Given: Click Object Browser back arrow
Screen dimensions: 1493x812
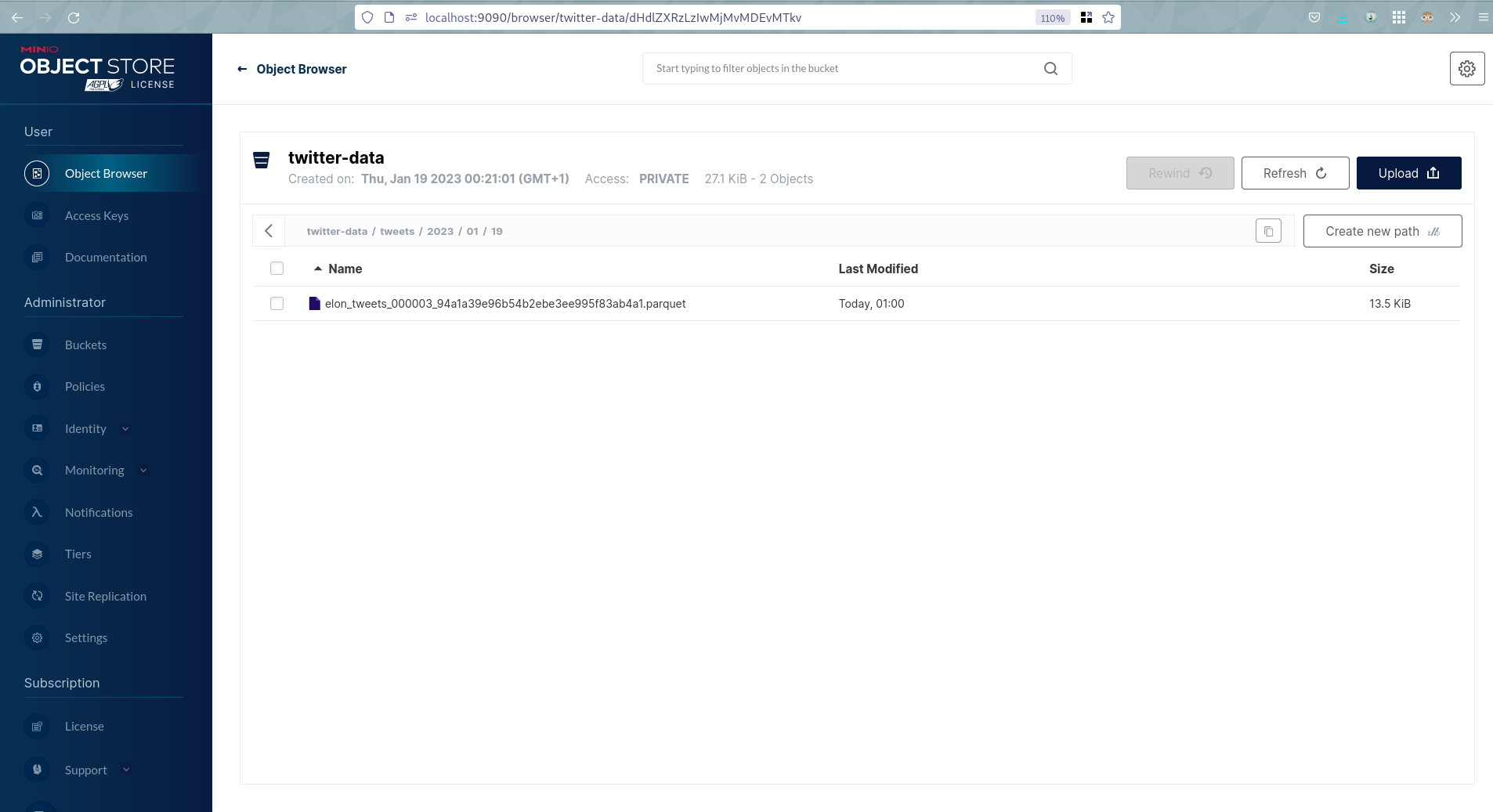Looking at the screenshot, I should [242, 69].
